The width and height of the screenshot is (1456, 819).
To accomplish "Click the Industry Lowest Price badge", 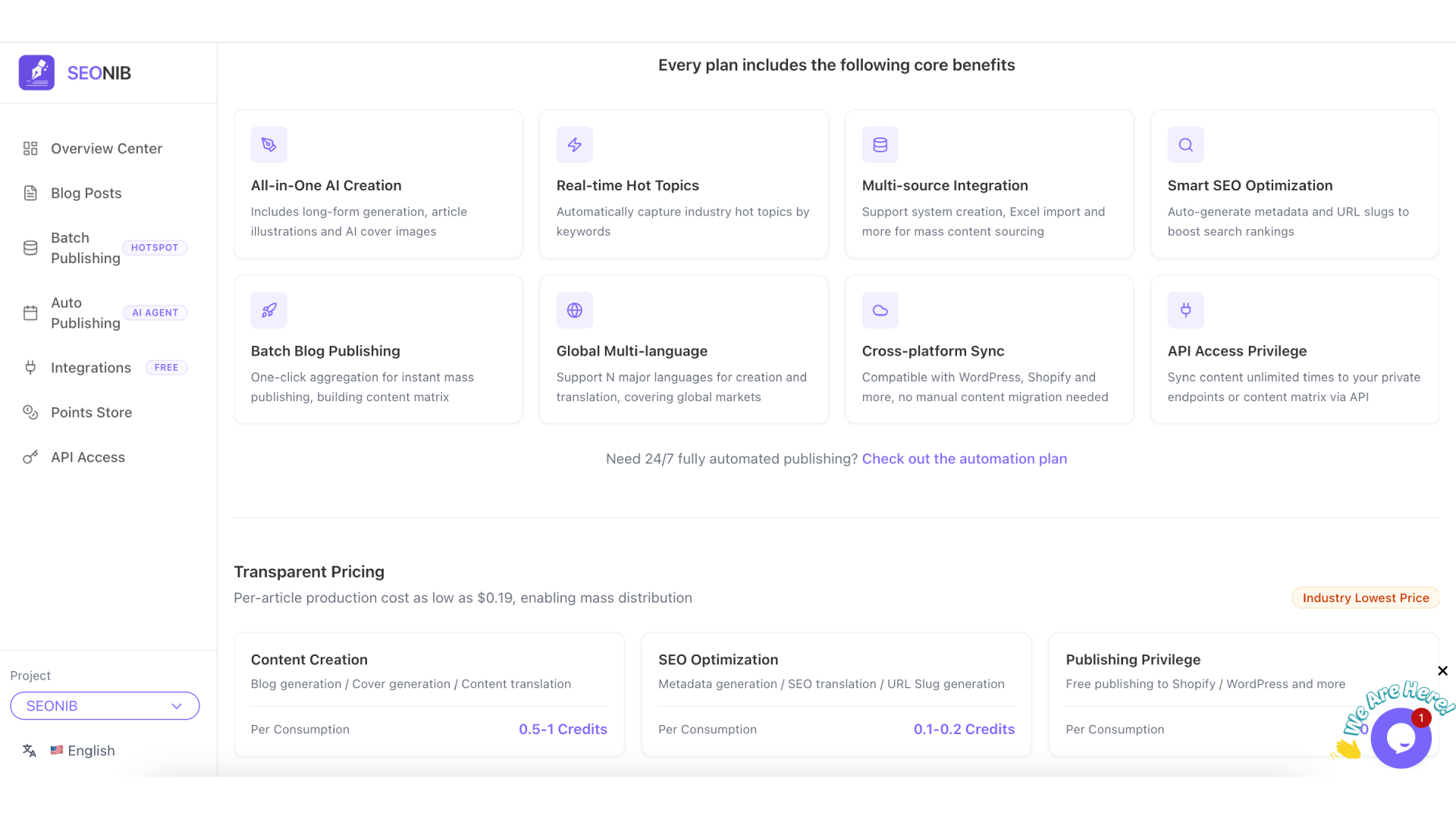I will [x=1365, y=598].
